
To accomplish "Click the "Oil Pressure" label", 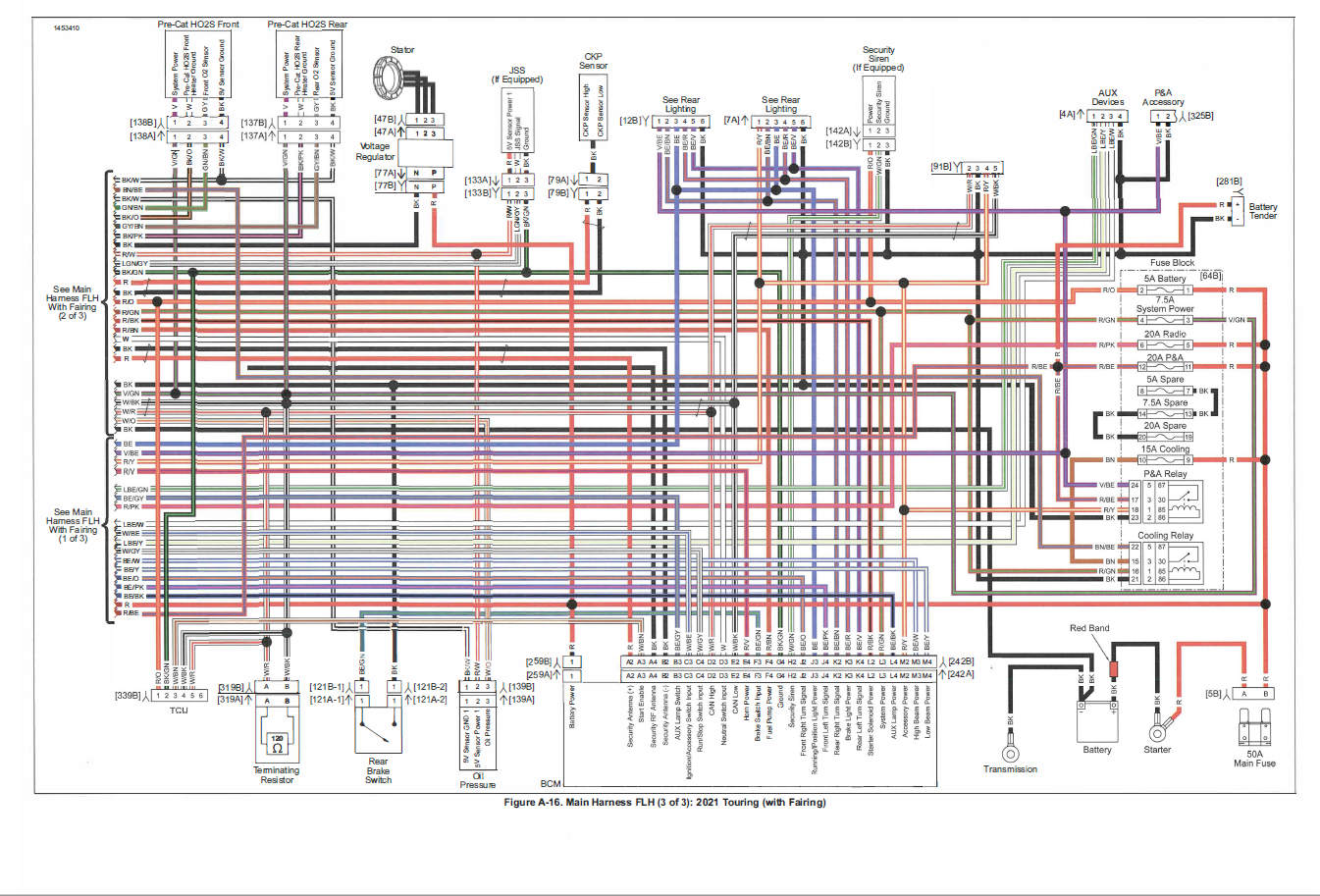I will (478, 780).
